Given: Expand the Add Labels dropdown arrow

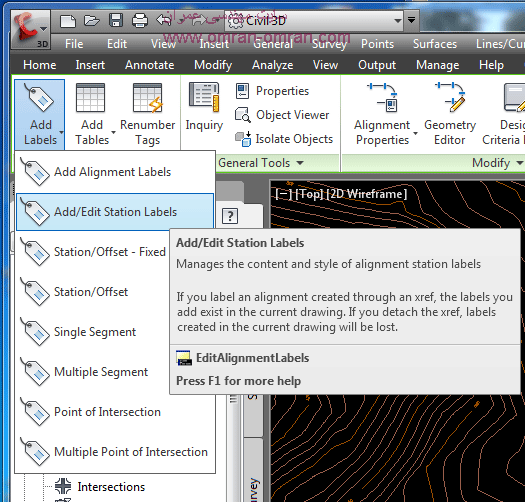Looking at the screenshot, I should tap(61, 133).
